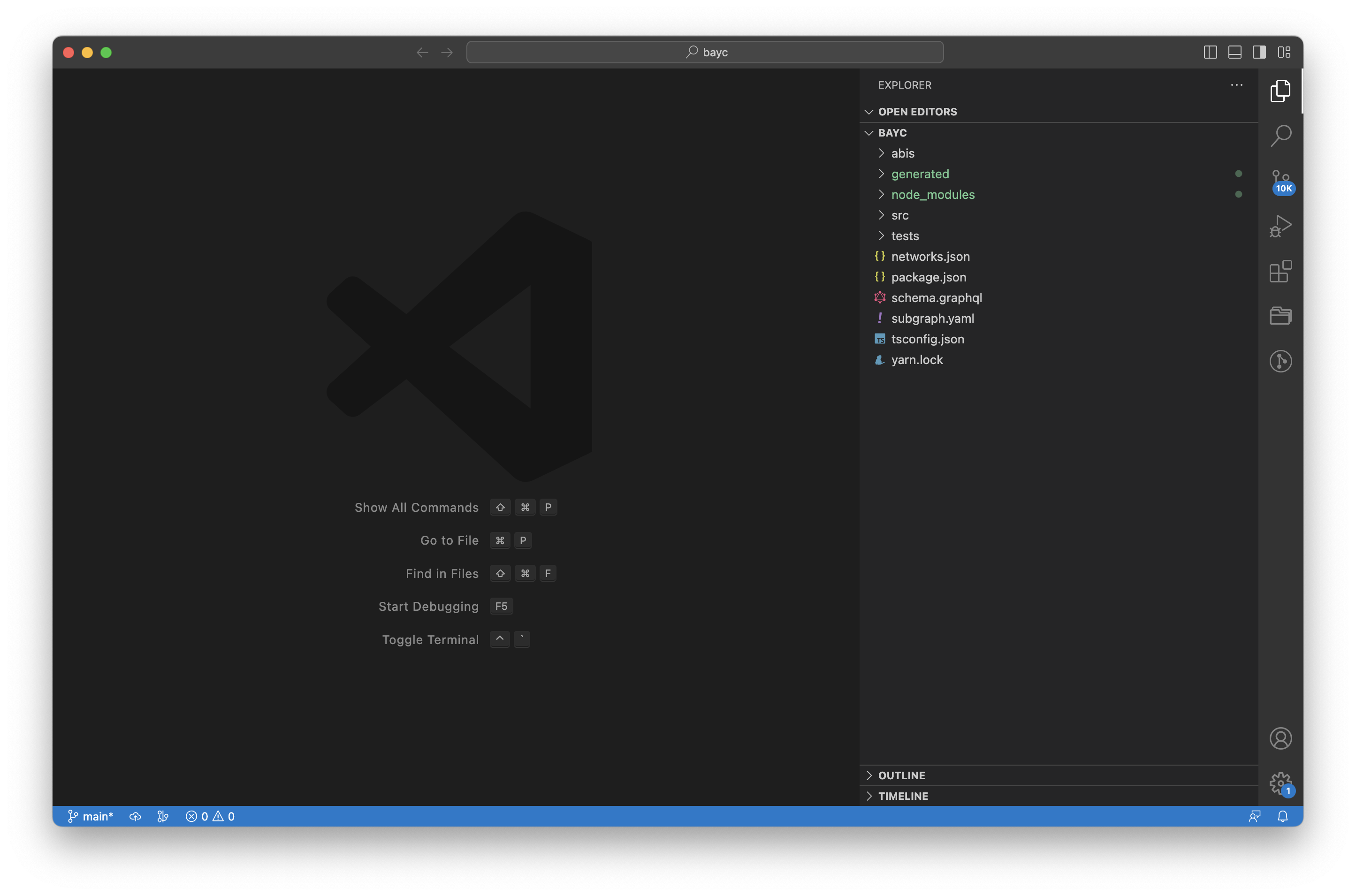Expand the Outline section

coord(1059,775)
